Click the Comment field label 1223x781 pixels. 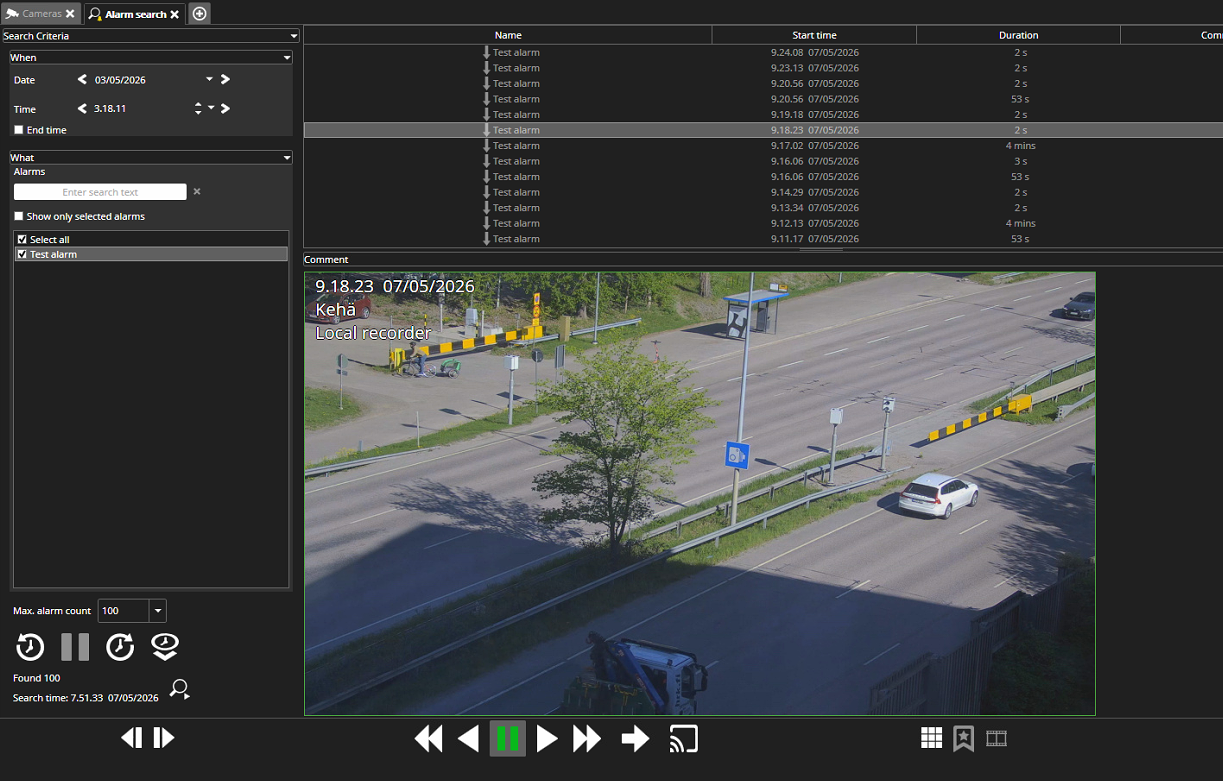(x=326, y=260)
